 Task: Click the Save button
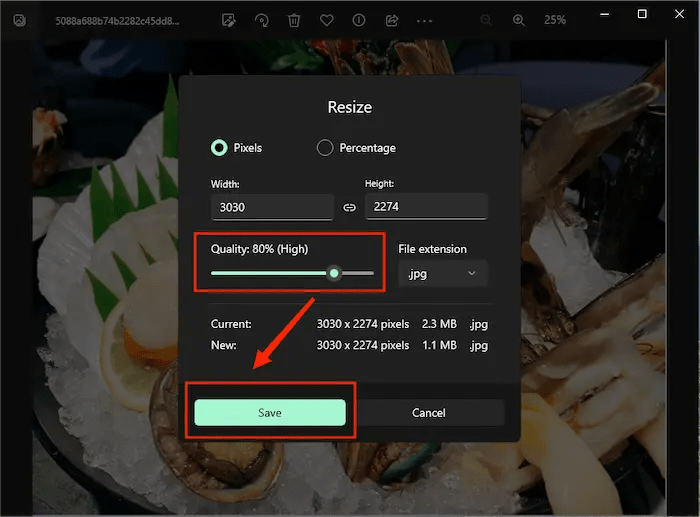click(270, 413)
